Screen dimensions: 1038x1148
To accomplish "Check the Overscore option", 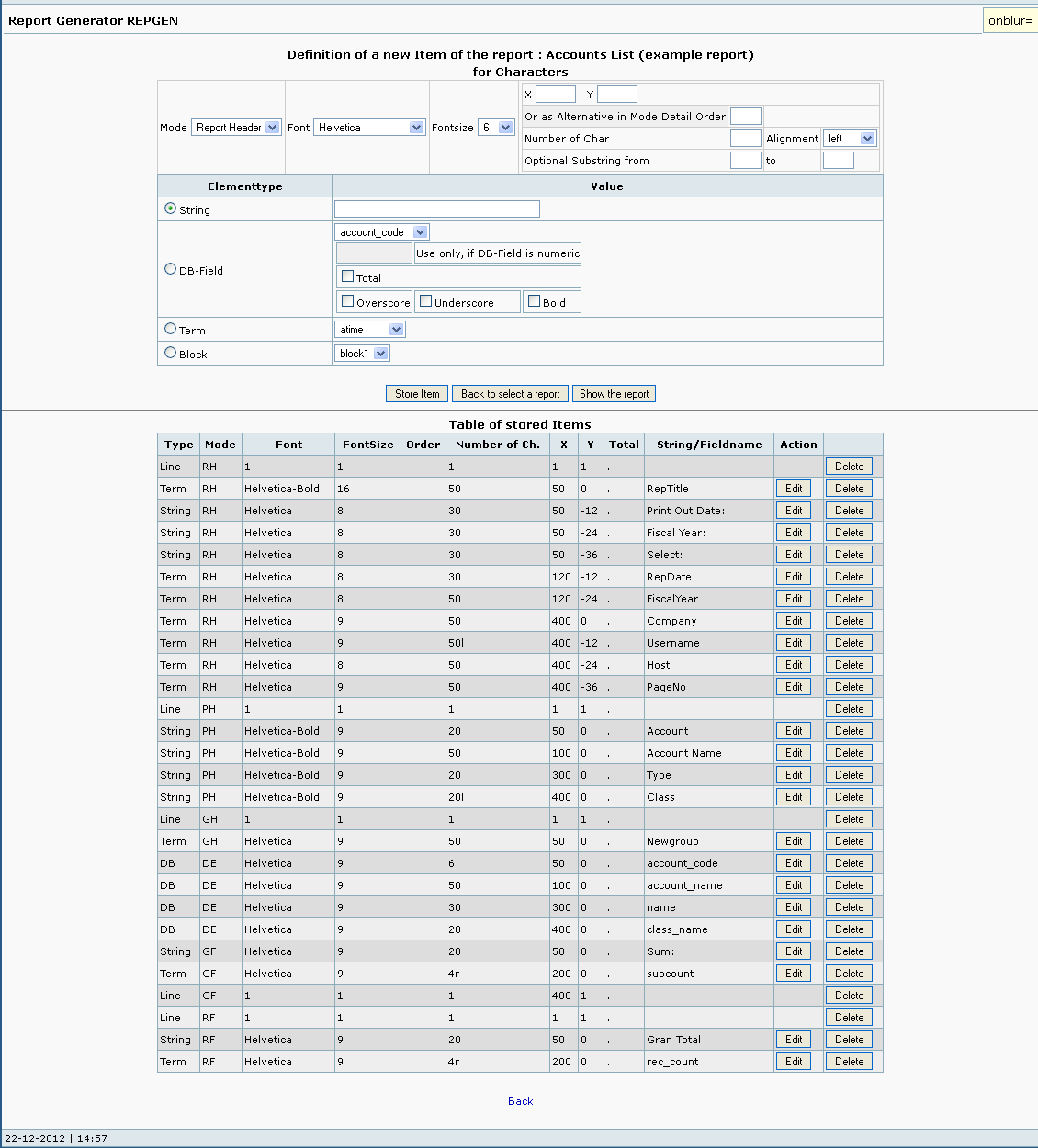I will (347, 300).
